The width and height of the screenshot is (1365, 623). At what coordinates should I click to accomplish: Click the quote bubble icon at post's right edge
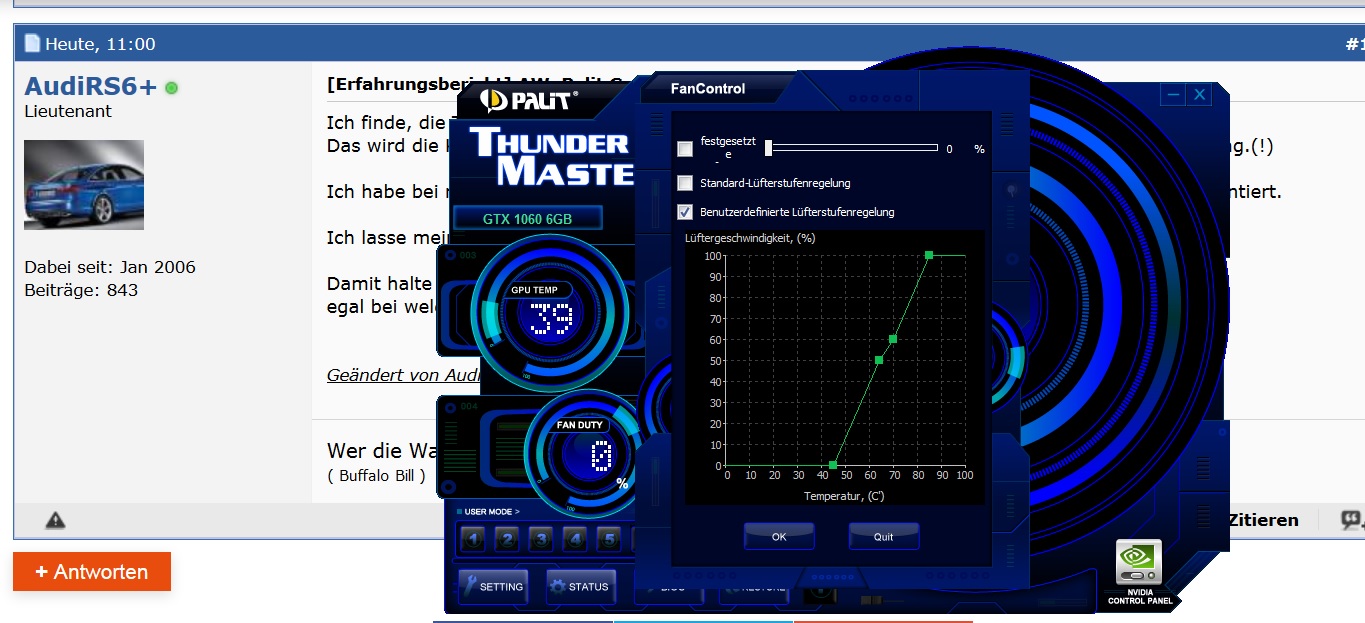[x=1352, y=520]
